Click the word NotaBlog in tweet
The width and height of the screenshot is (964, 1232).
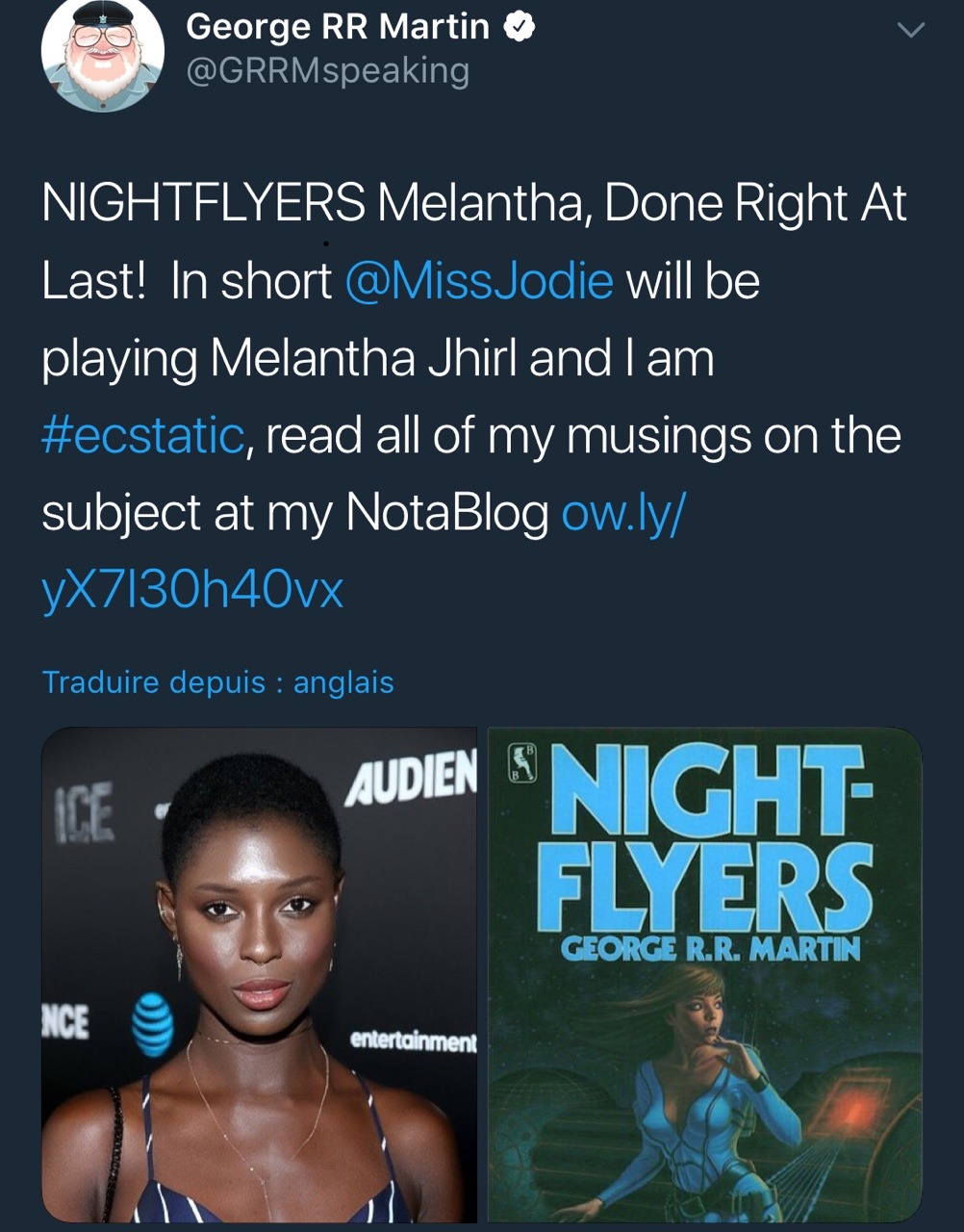pyautogui.click(x=446, y=512)
